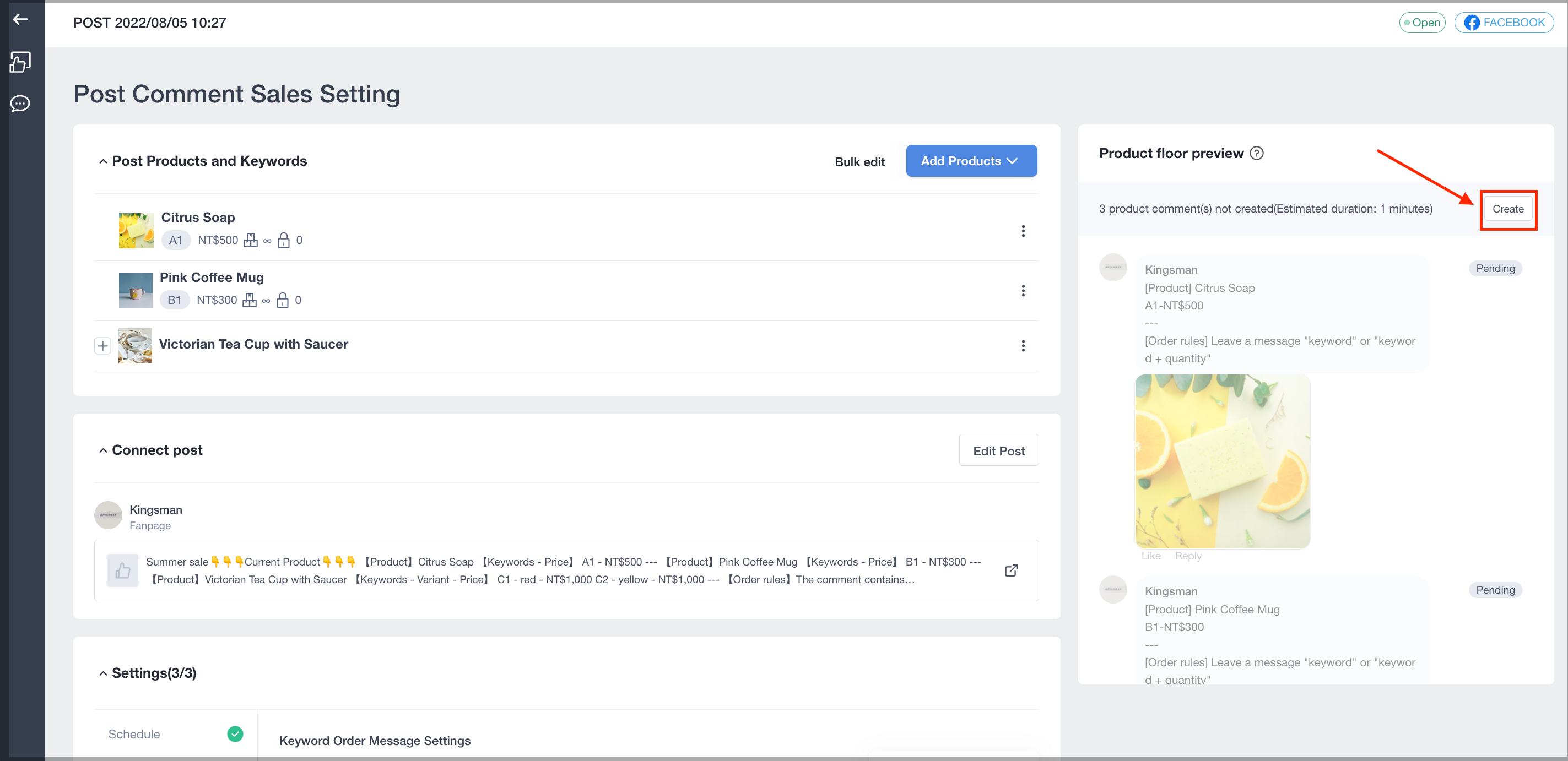
Task: Open the more options menu for Victorian Tea Cup
Action: (1023, 345)
